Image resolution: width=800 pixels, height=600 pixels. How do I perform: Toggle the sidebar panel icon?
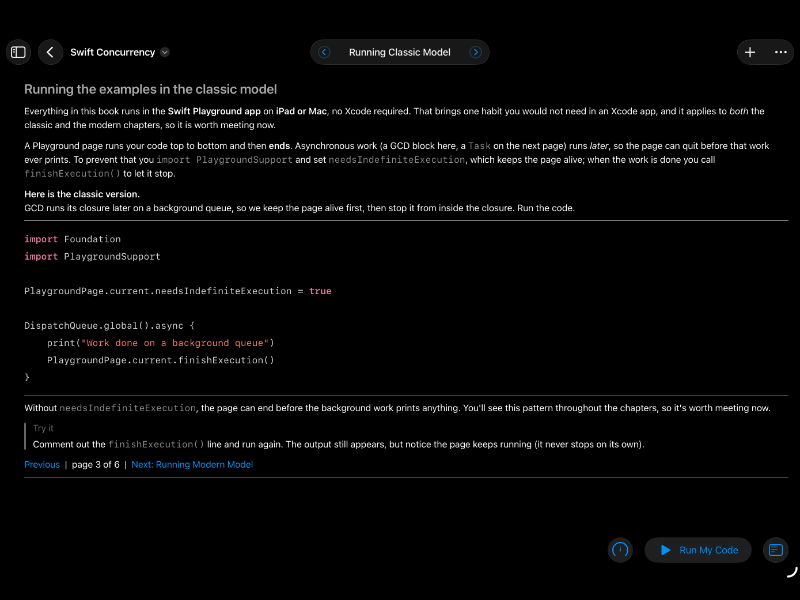18,52
